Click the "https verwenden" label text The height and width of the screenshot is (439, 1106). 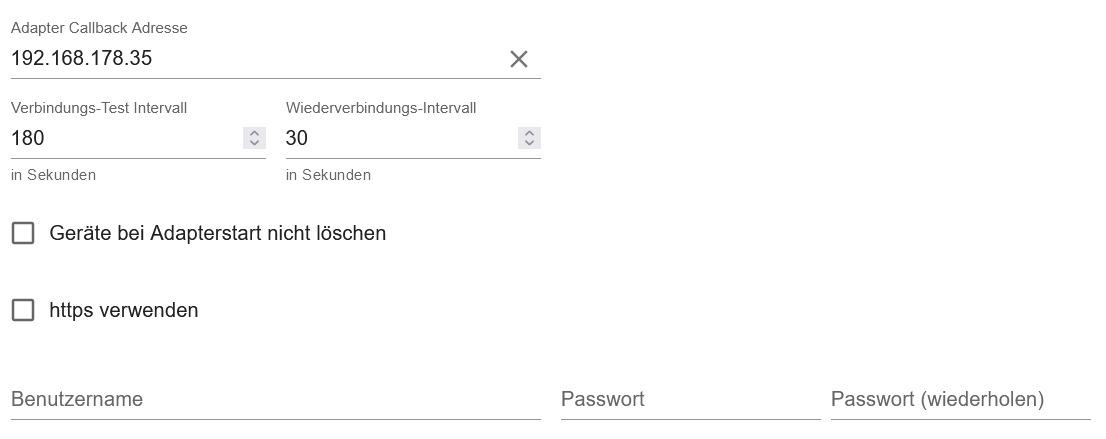pyautogui.click(x=124, y=310)
